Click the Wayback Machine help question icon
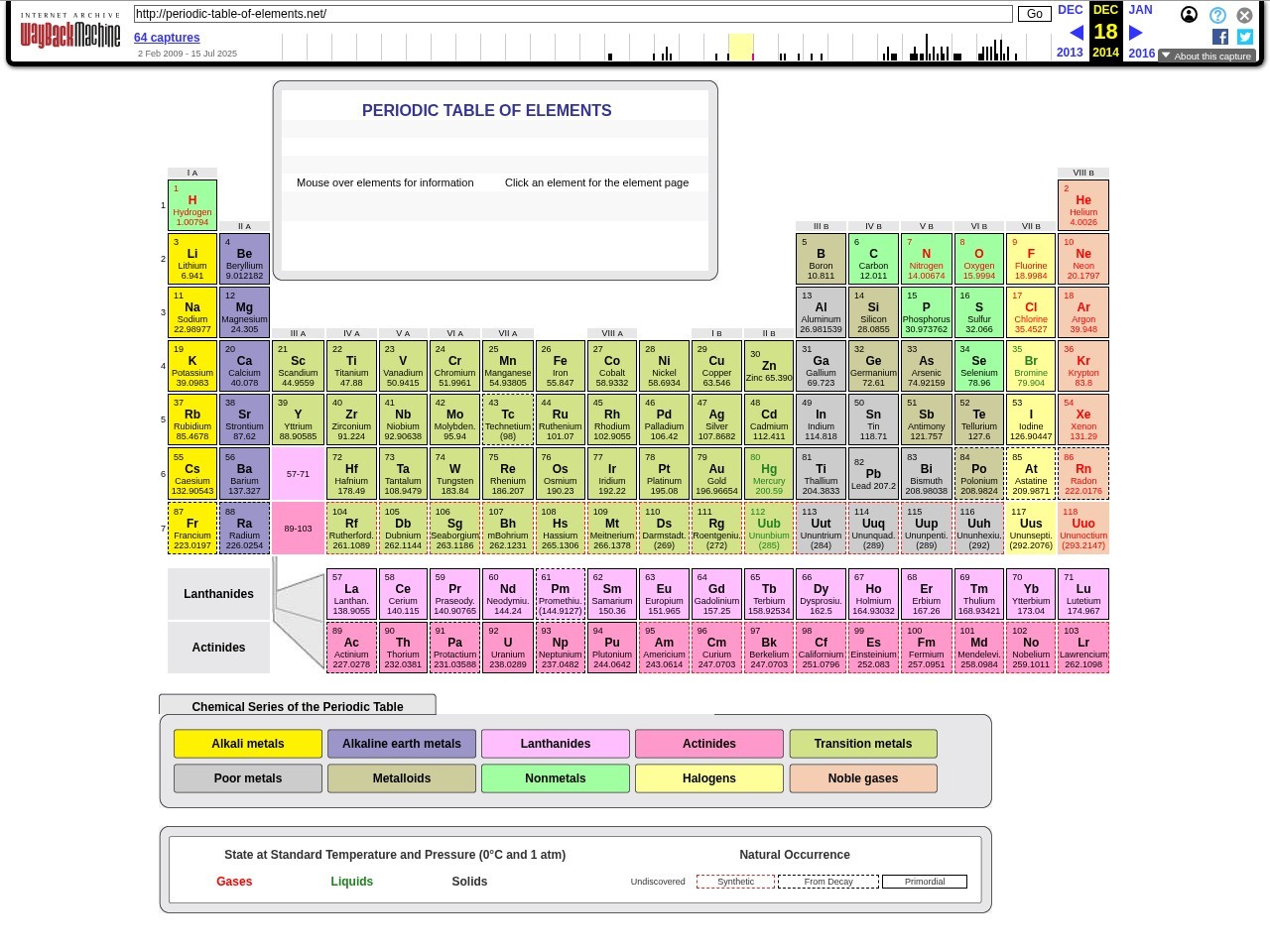This screenshot has height=952, width=1270. 1217,15
